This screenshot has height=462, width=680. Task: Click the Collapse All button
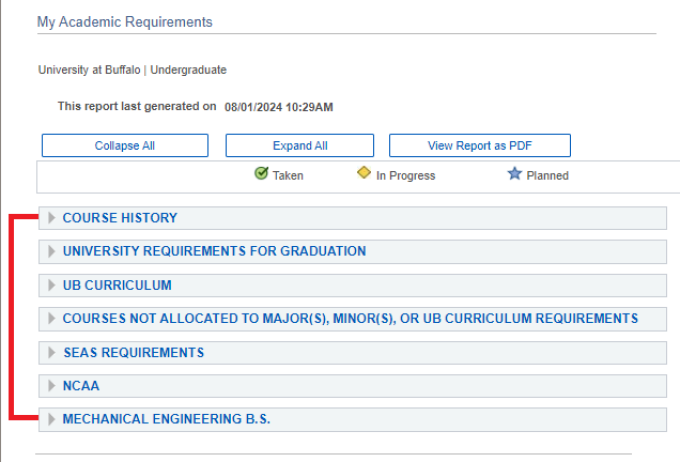tap(125, 146)
